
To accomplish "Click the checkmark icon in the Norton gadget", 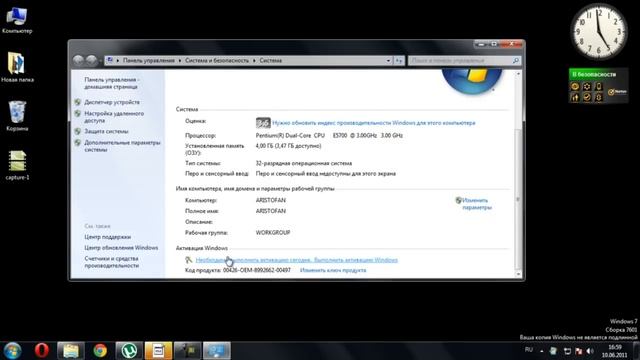I will [587, 97].
